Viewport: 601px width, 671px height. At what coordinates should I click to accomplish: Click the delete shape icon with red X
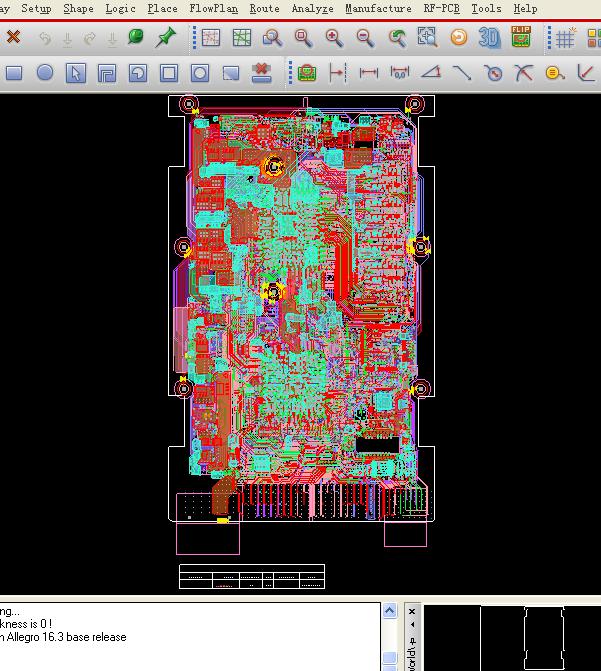click(x=261, y=73)
